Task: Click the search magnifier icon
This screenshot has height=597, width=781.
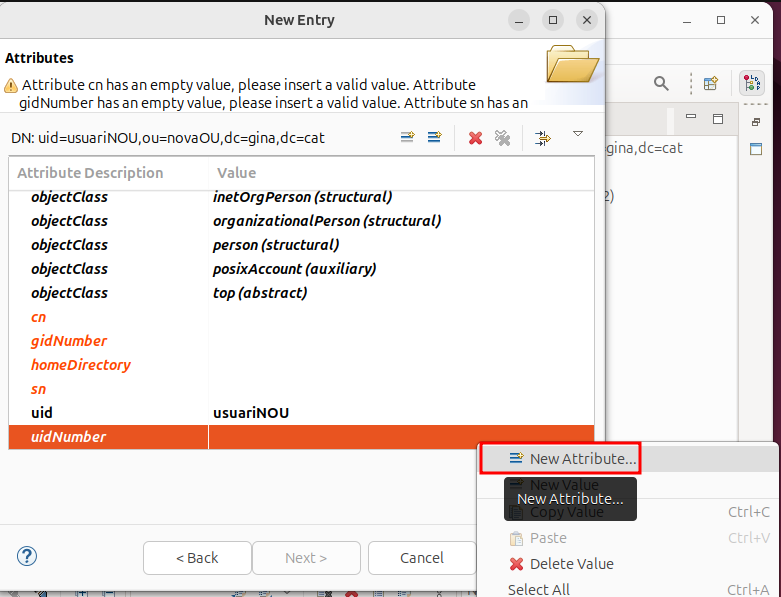Action: [x=661, y=84]
